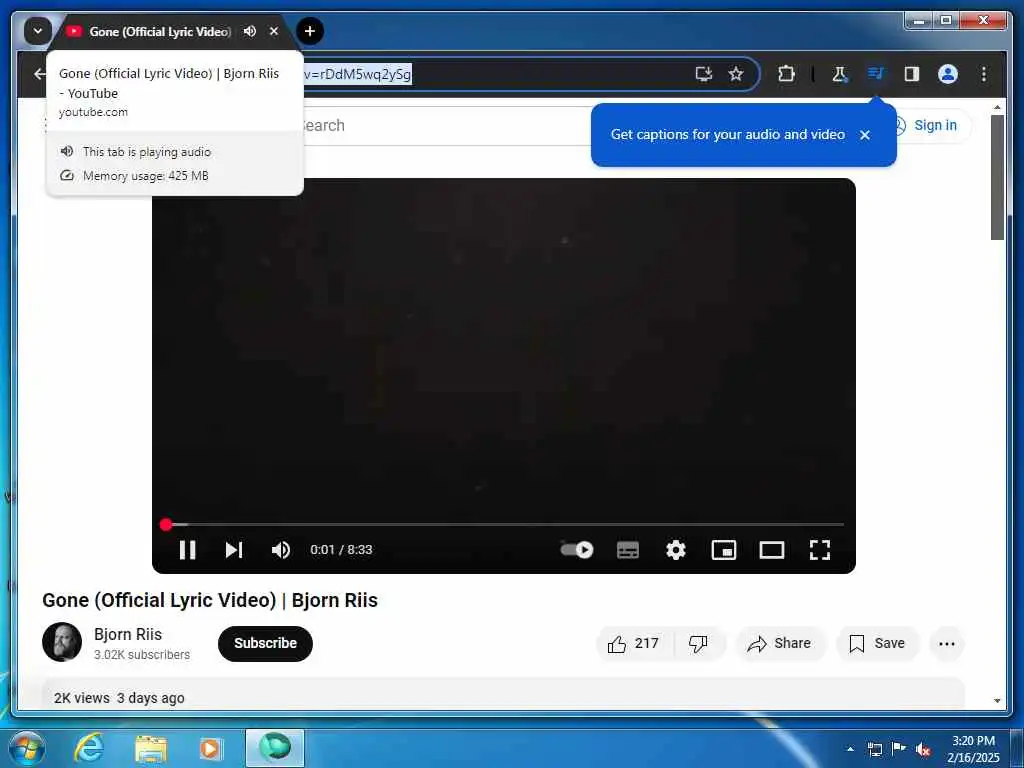This screenshot has width=1024, height=768.
Task: Switch to theater mode
Action: (x=772, y=550)
